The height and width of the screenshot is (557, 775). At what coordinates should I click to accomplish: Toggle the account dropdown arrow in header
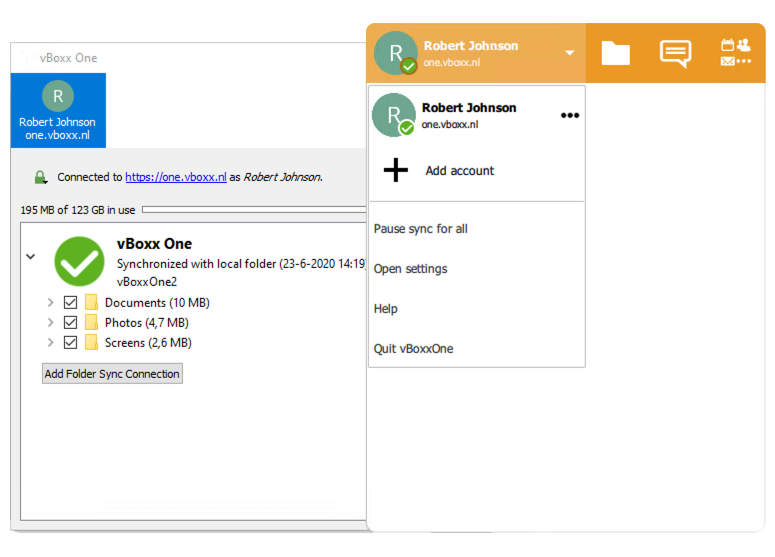point(570,52)
